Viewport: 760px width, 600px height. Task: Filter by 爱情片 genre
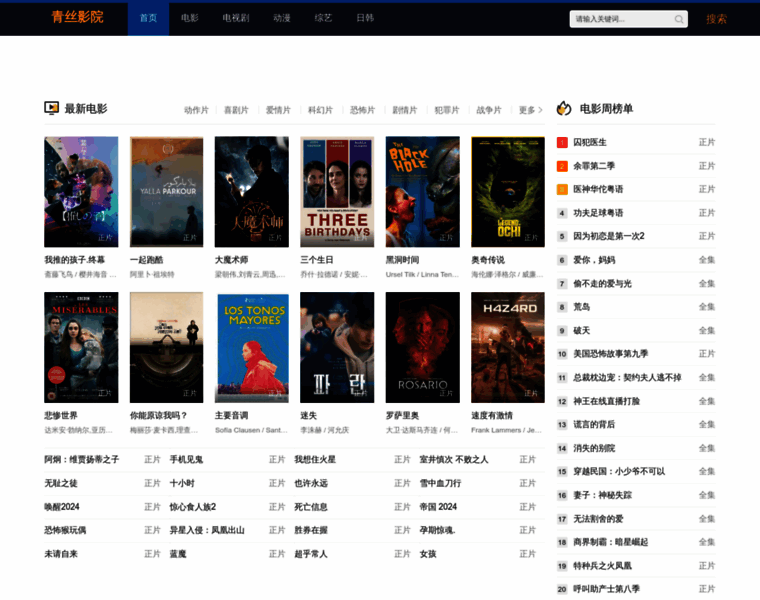click(278, 111)
